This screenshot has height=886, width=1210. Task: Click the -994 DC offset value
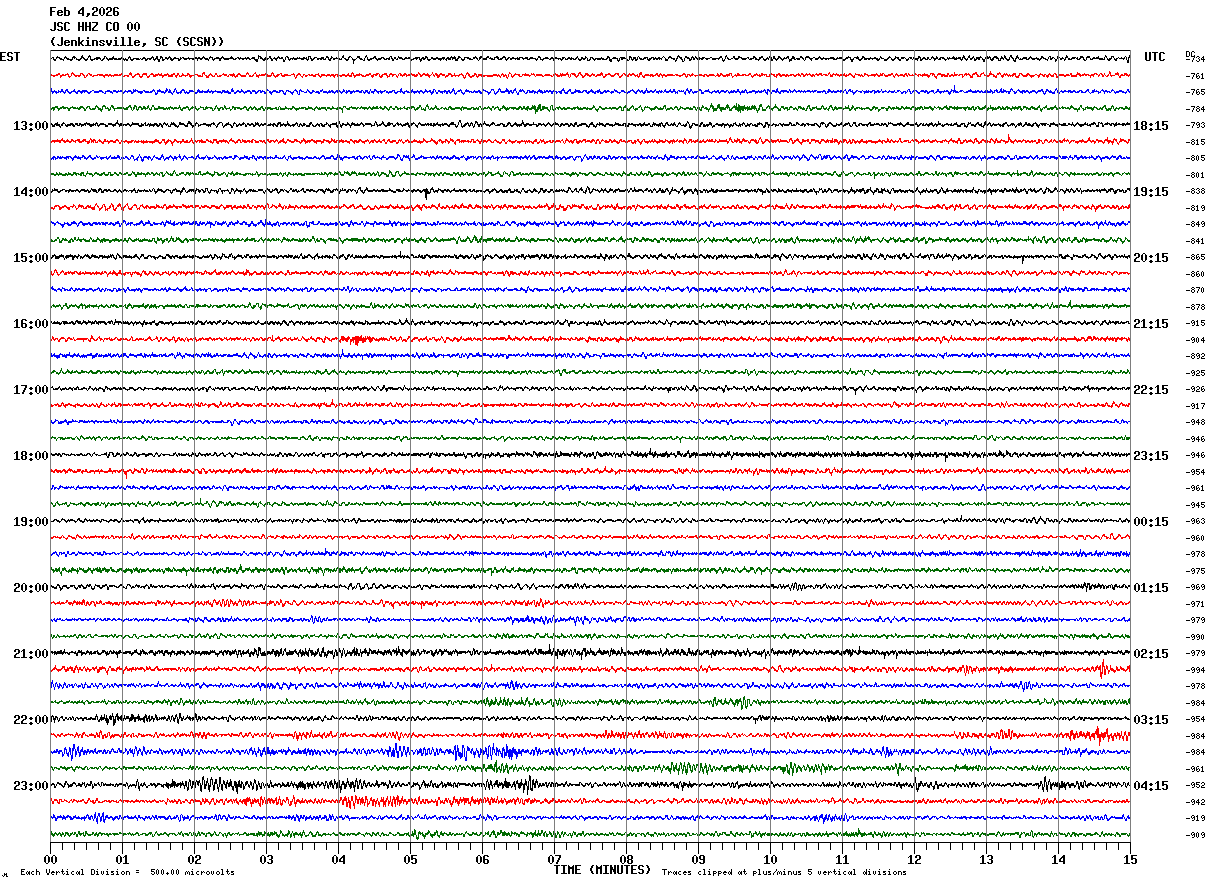pos(1195,670)
